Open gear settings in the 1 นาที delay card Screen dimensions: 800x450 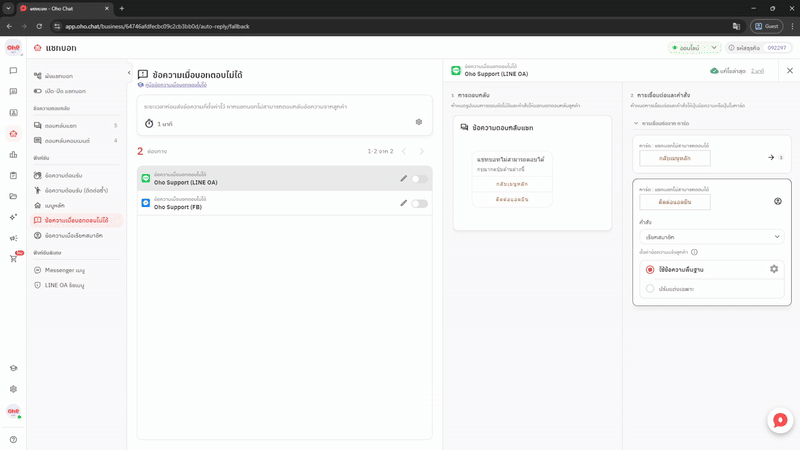[419, 122]
